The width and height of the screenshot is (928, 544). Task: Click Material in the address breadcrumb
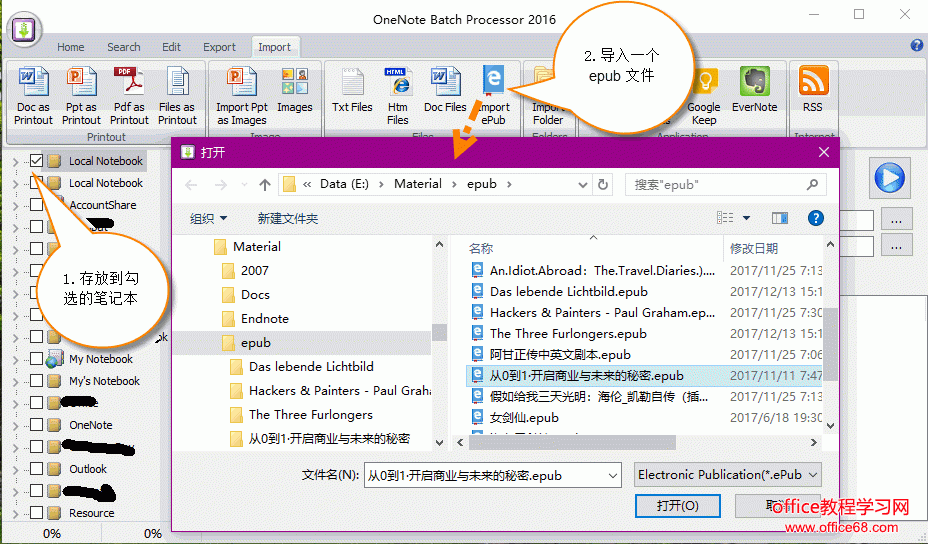coord(418,184)
